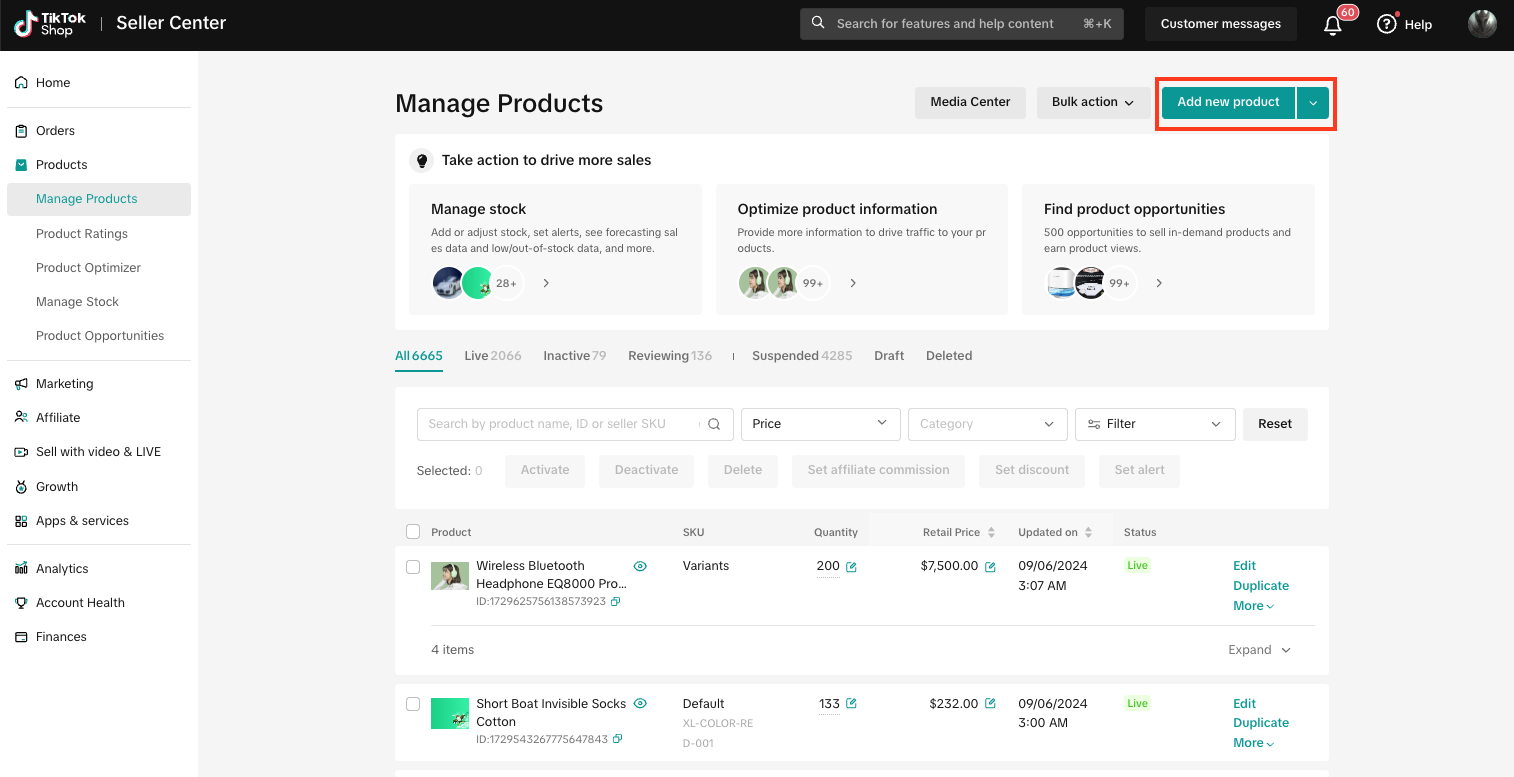This screenshot has height=777, width=1514.
Task: Edit the $232.00 retail price icon
Action: (x=990, y=704)
